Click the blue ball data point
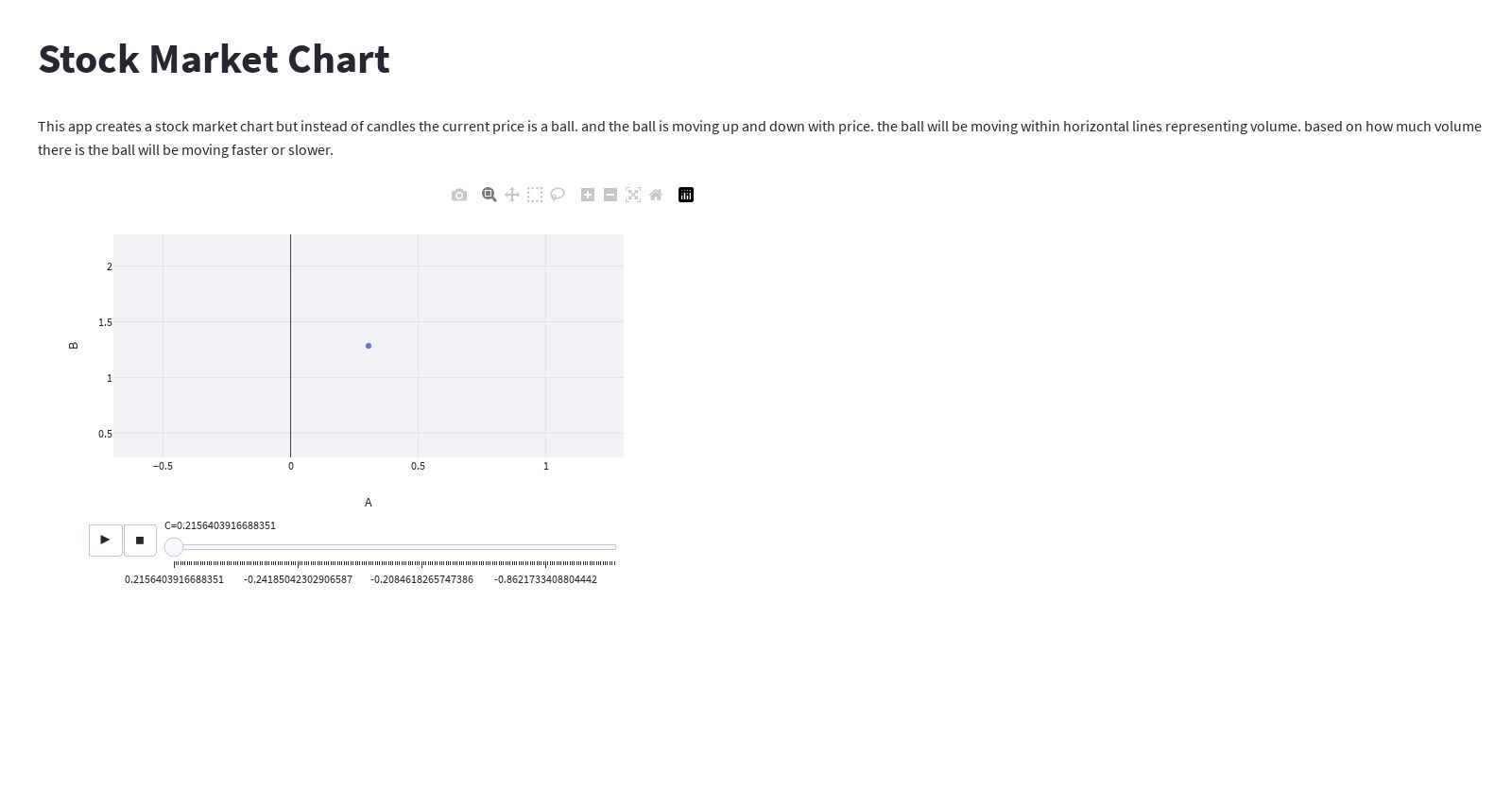Viewport: 1512px width, 790px height. pos(369,346)
